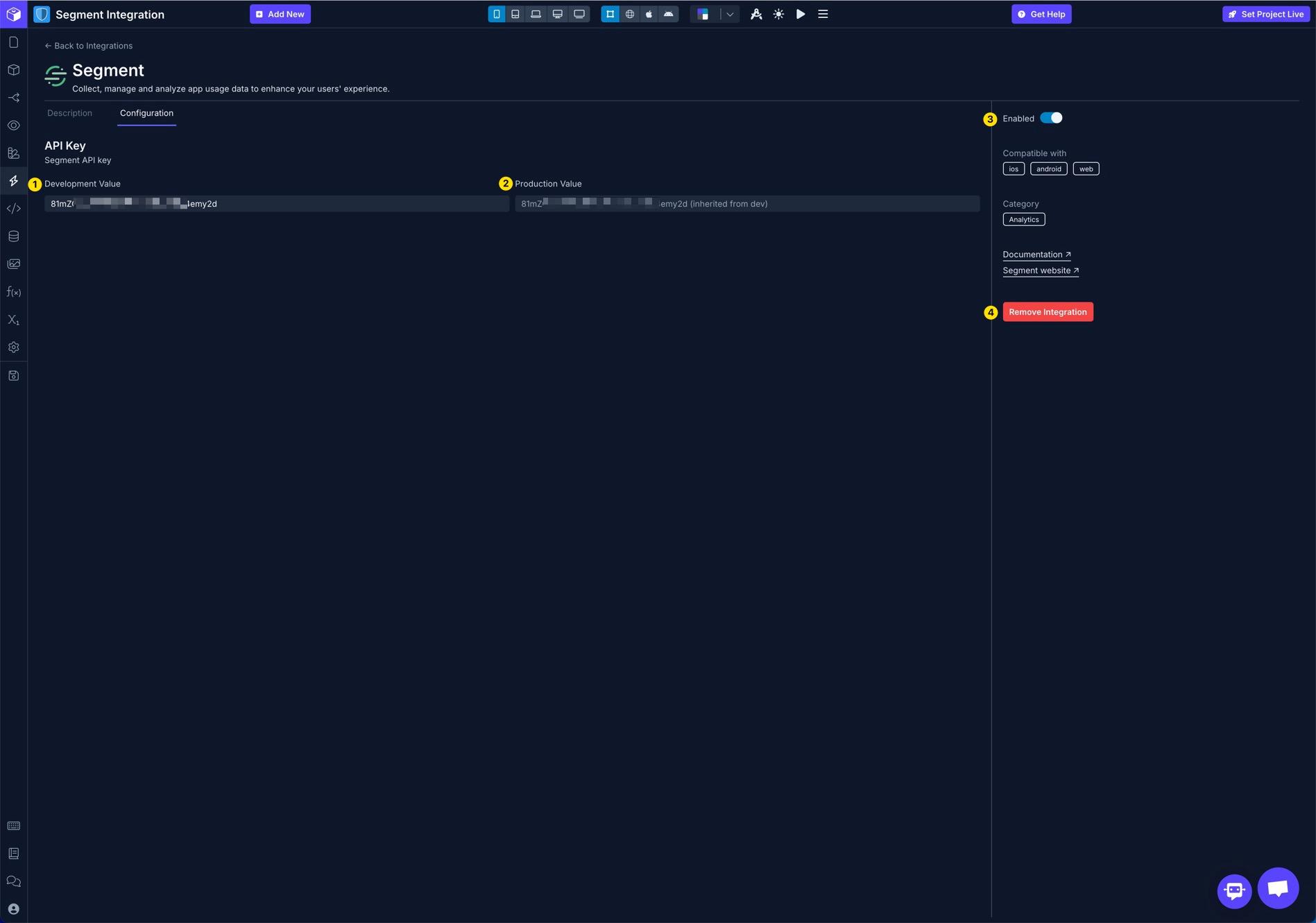Select the phone device preview

click(x=497, y=14)
